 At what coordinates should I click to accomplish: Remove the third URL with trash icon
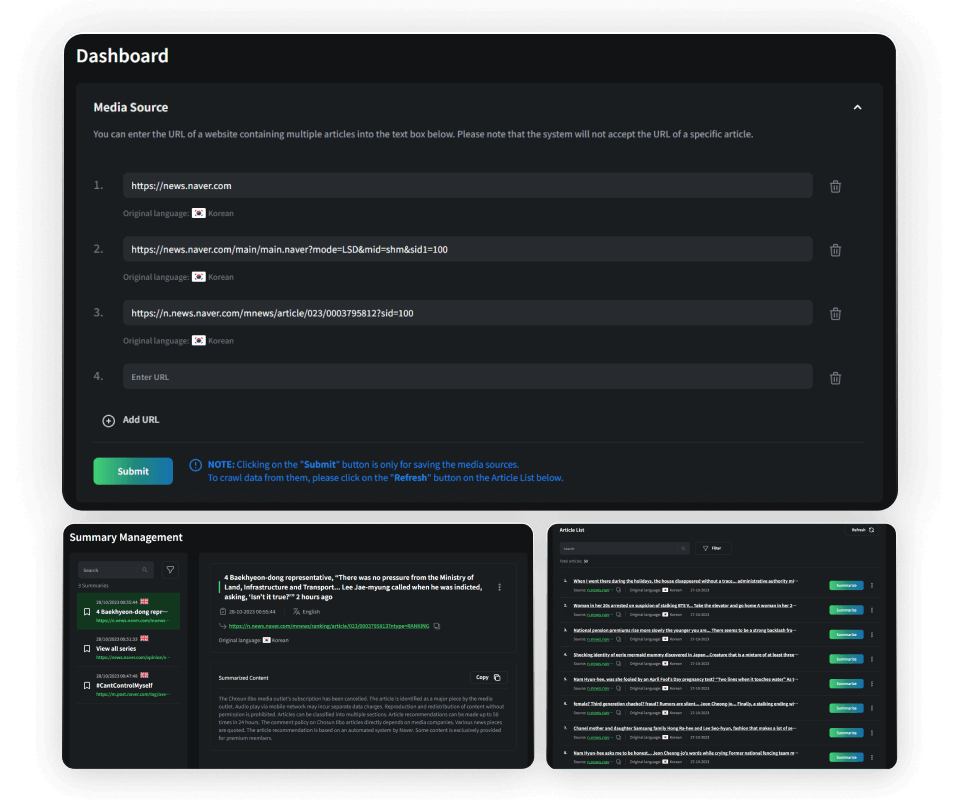coord(835,314)
